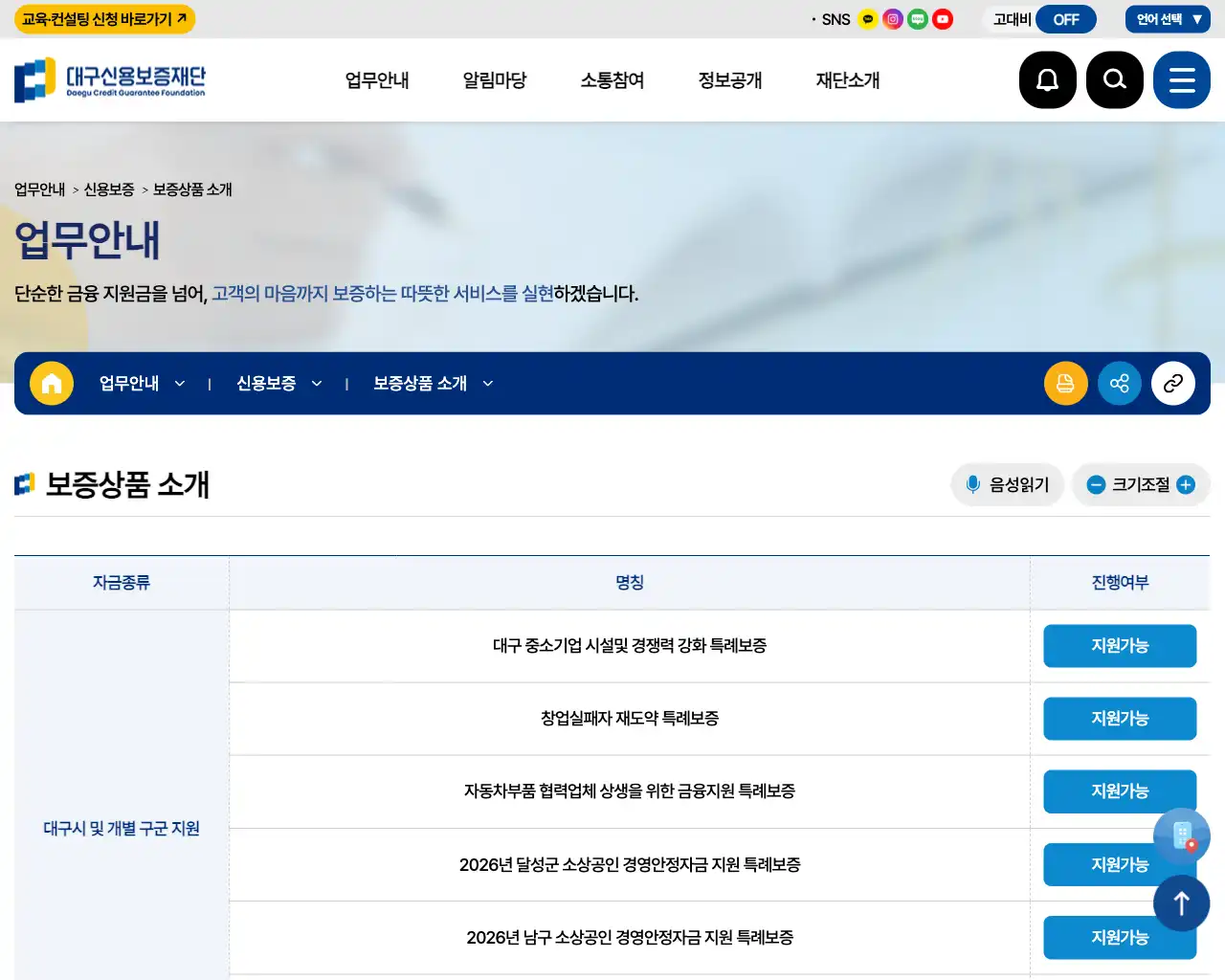Click top breadcrumb text 신용보증

[x=109, y=189]
